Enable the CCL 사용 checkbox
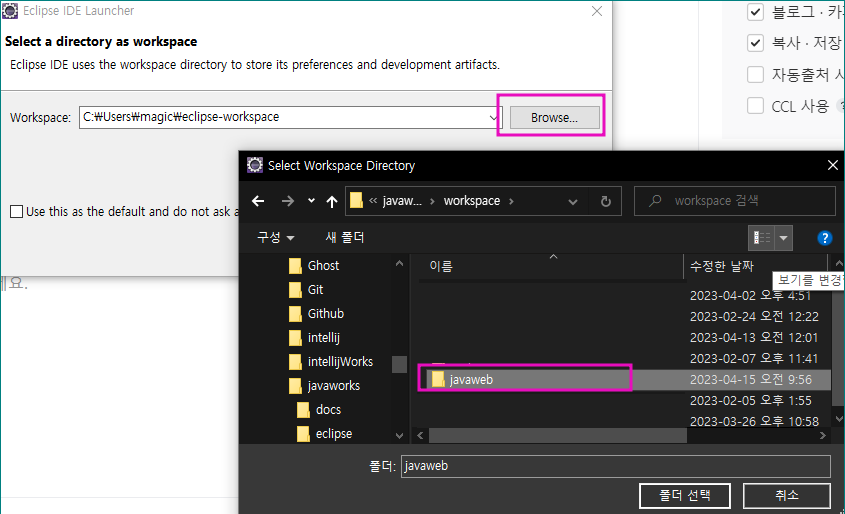The width and height of the screenshot is (845, 514). [756, 106]
